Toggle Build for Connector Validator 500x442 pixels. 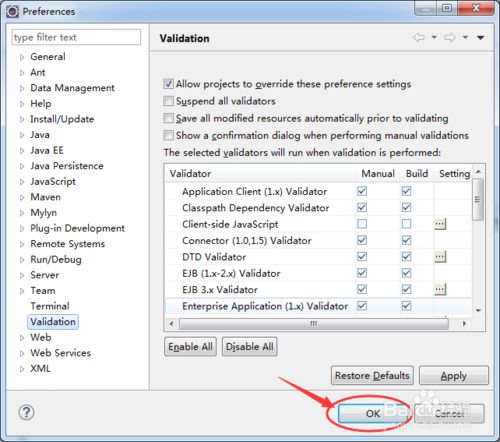[x=406, y=240]
